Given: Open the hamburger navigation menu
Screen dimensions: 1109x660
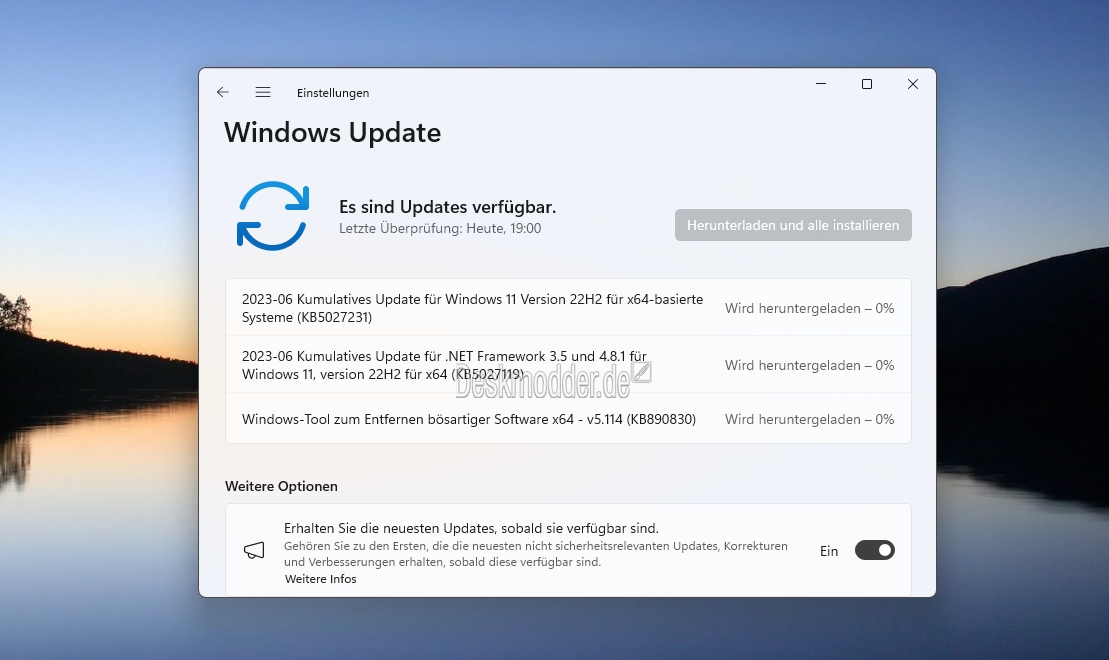Looking at the screenshot, I should [263, 92].
